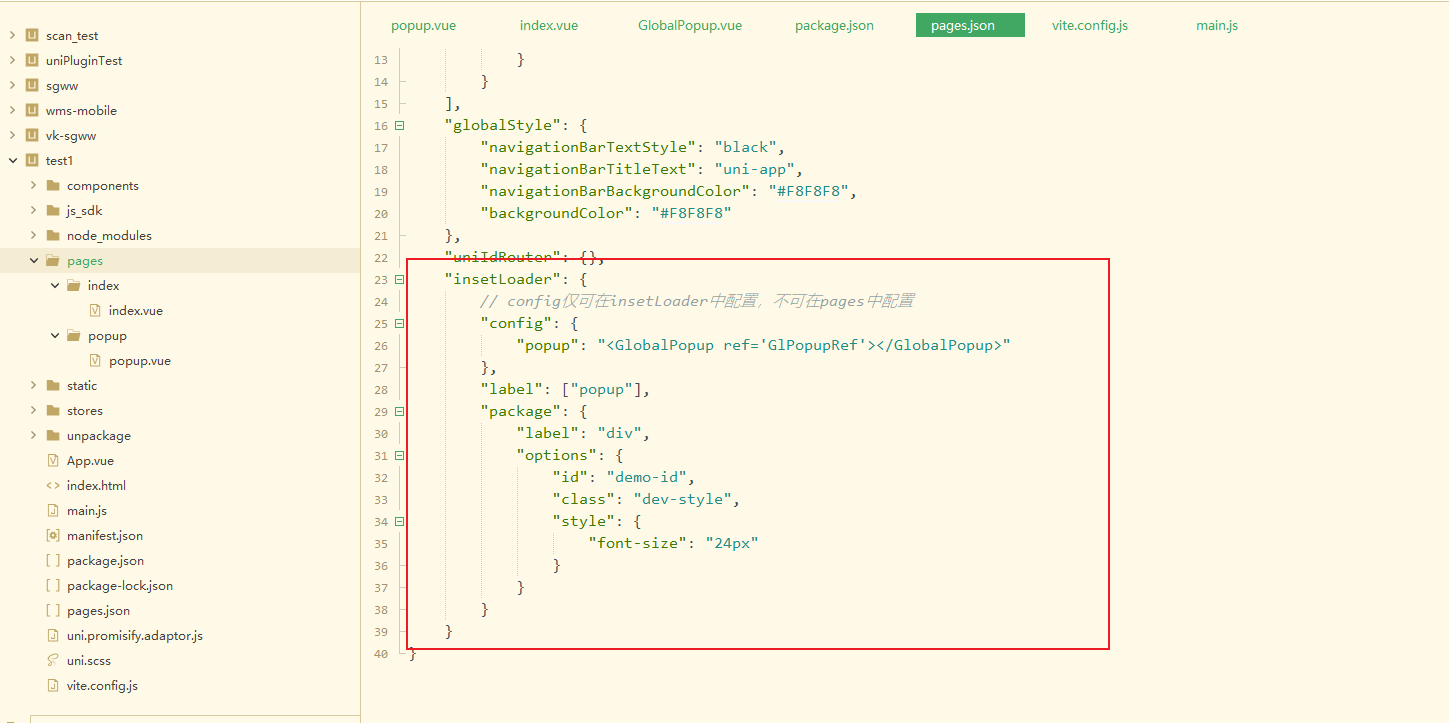Collapse the pages folder
Image resolution: width=1449 pixels, height=723 pixels.
[34, 261]
